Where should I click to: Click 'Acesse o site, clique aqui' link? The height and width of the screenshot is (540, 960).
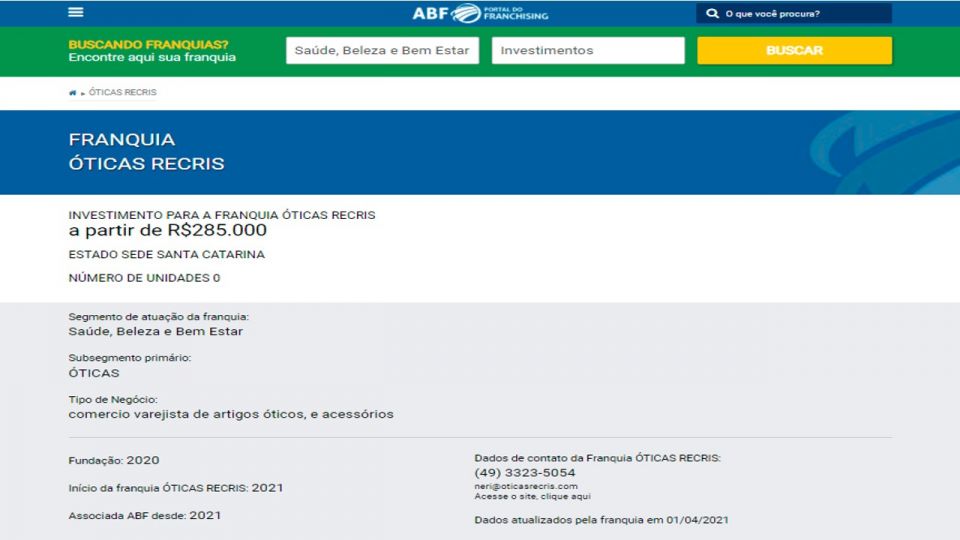pos(533,496)
